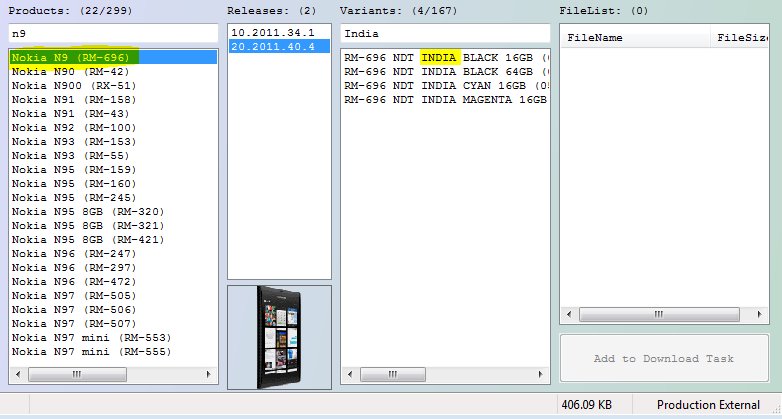Image resolution: width=782 pixels, height=419 pixels.
Task: Select Nokia N95 (RM-160) product
Action: [113, 183]
